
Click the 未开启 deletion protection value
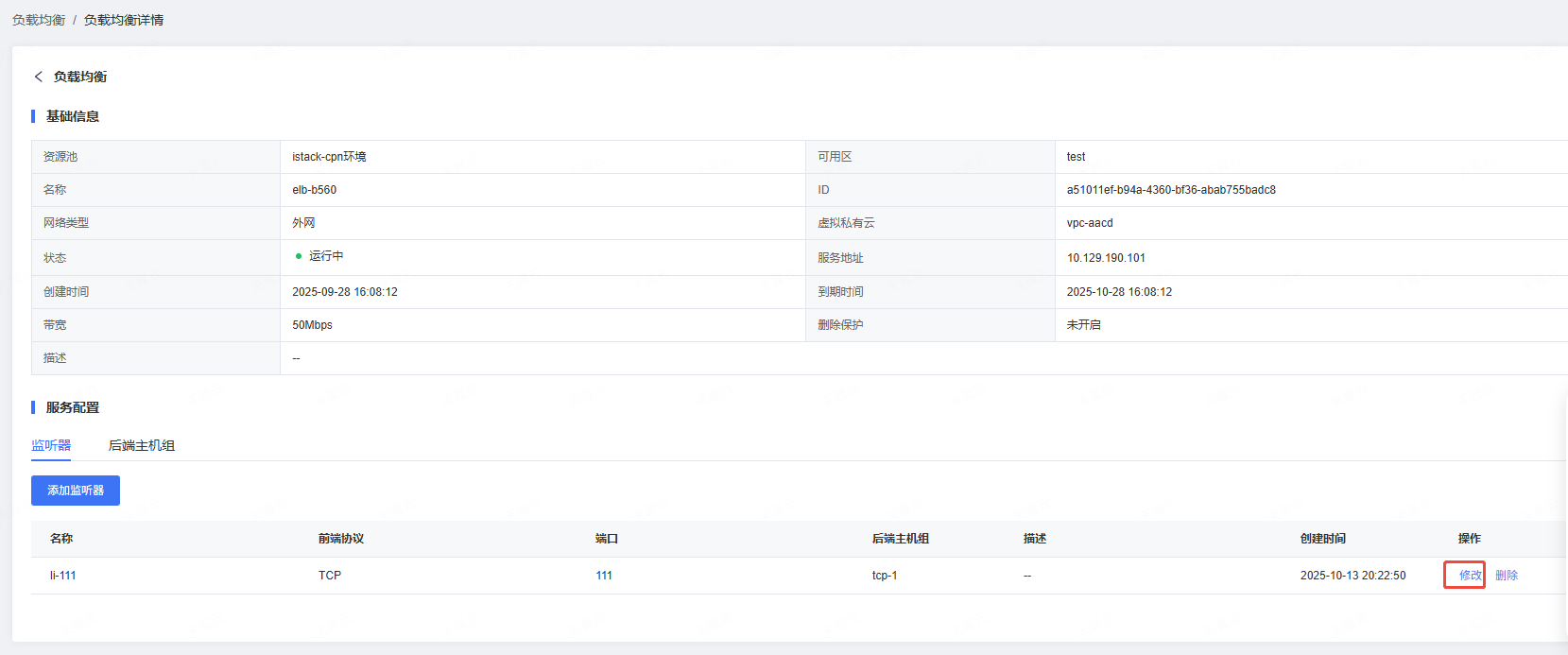click(x=1083, y=325)
